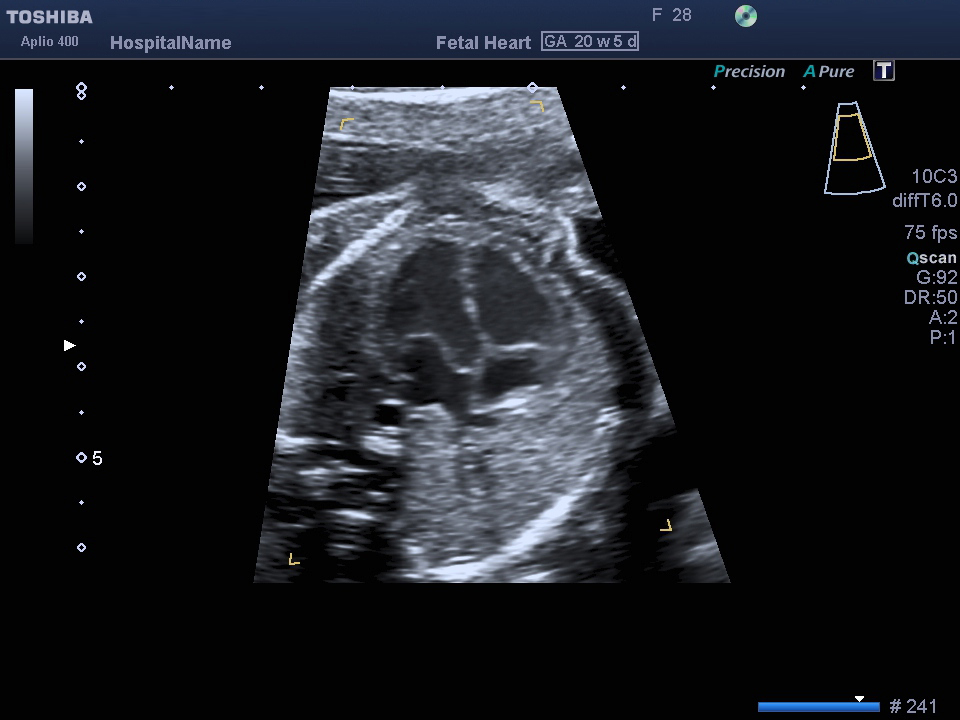Click the T icon next to Pure
This screenshot has height=720, width=960.
[883, 71]
